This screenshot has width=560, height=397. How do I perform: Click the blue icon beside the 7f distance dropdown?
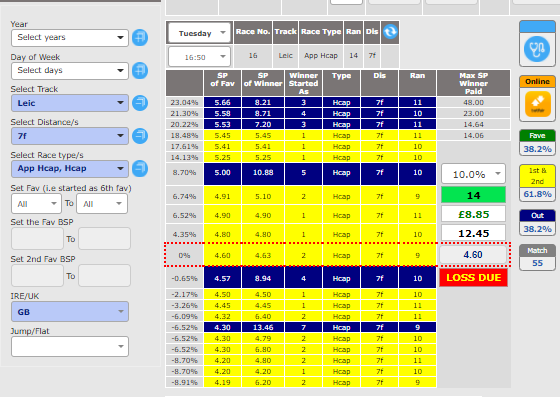click(140, 136)
